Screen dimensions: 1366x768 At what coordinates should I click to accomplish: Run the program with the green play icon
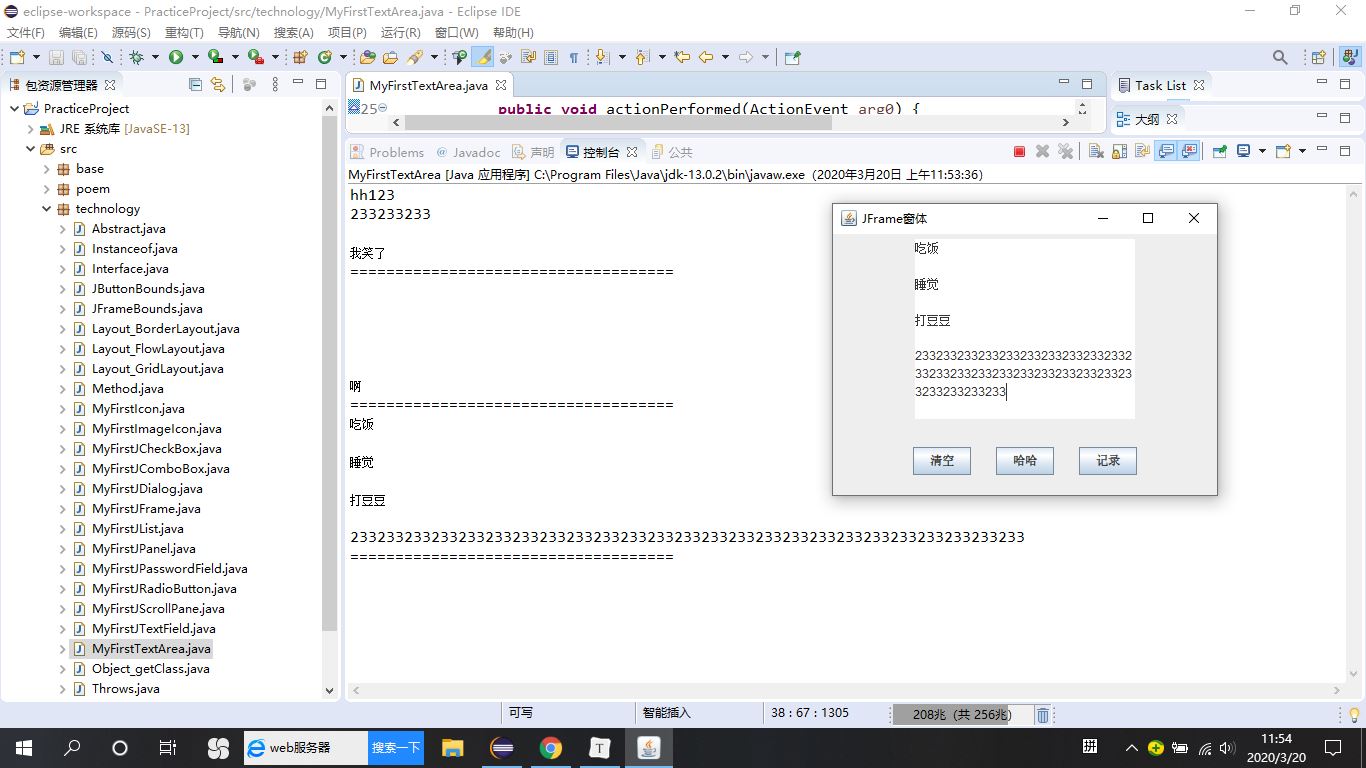click(x=176, y=57)
